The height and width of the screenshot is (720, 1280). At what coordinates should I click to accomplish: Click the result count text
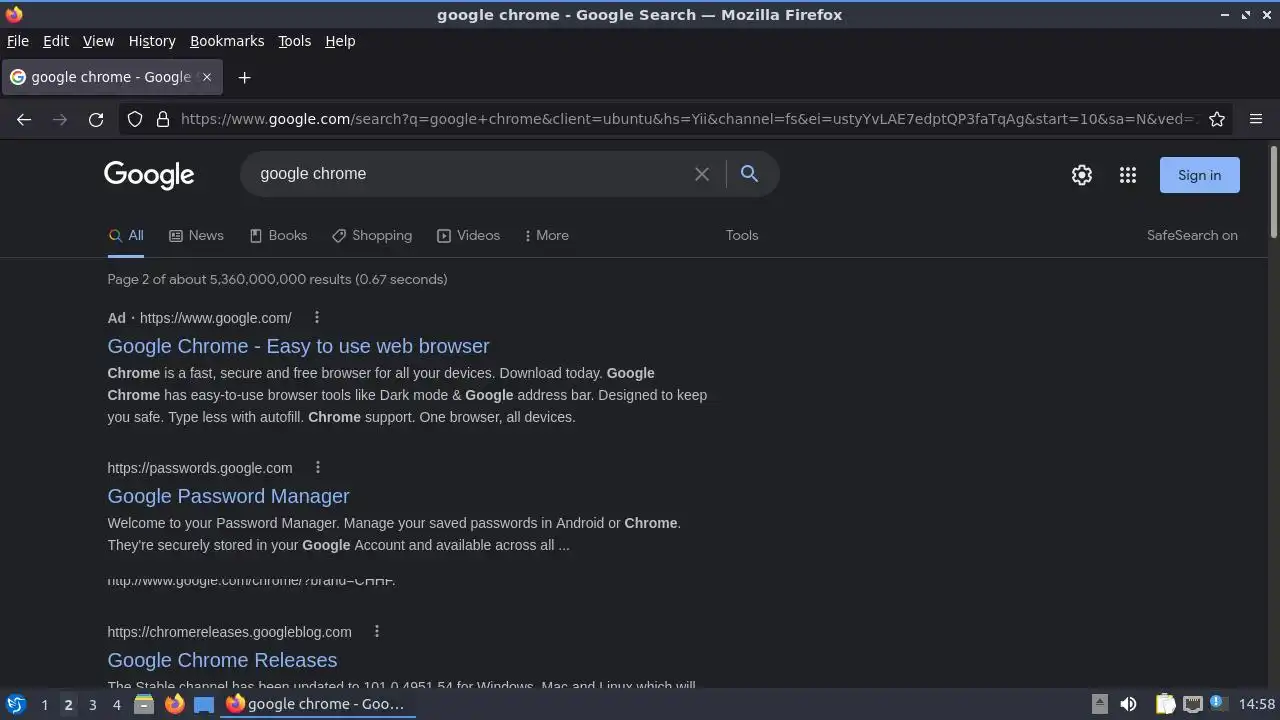pos(277,279)
